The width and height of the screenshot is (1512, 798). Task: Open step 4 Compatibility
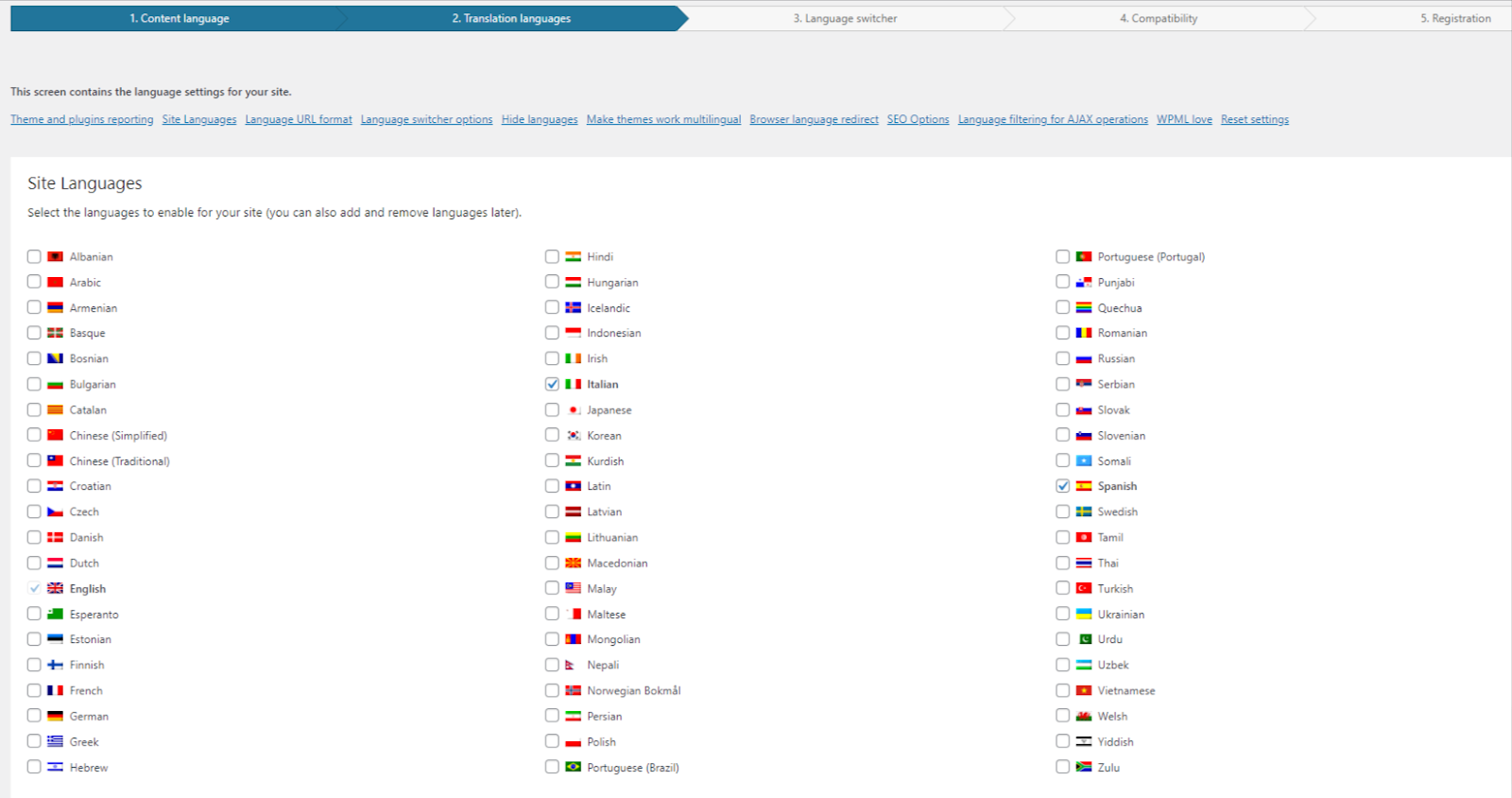pyautogui.click(x=1159, y=18)
